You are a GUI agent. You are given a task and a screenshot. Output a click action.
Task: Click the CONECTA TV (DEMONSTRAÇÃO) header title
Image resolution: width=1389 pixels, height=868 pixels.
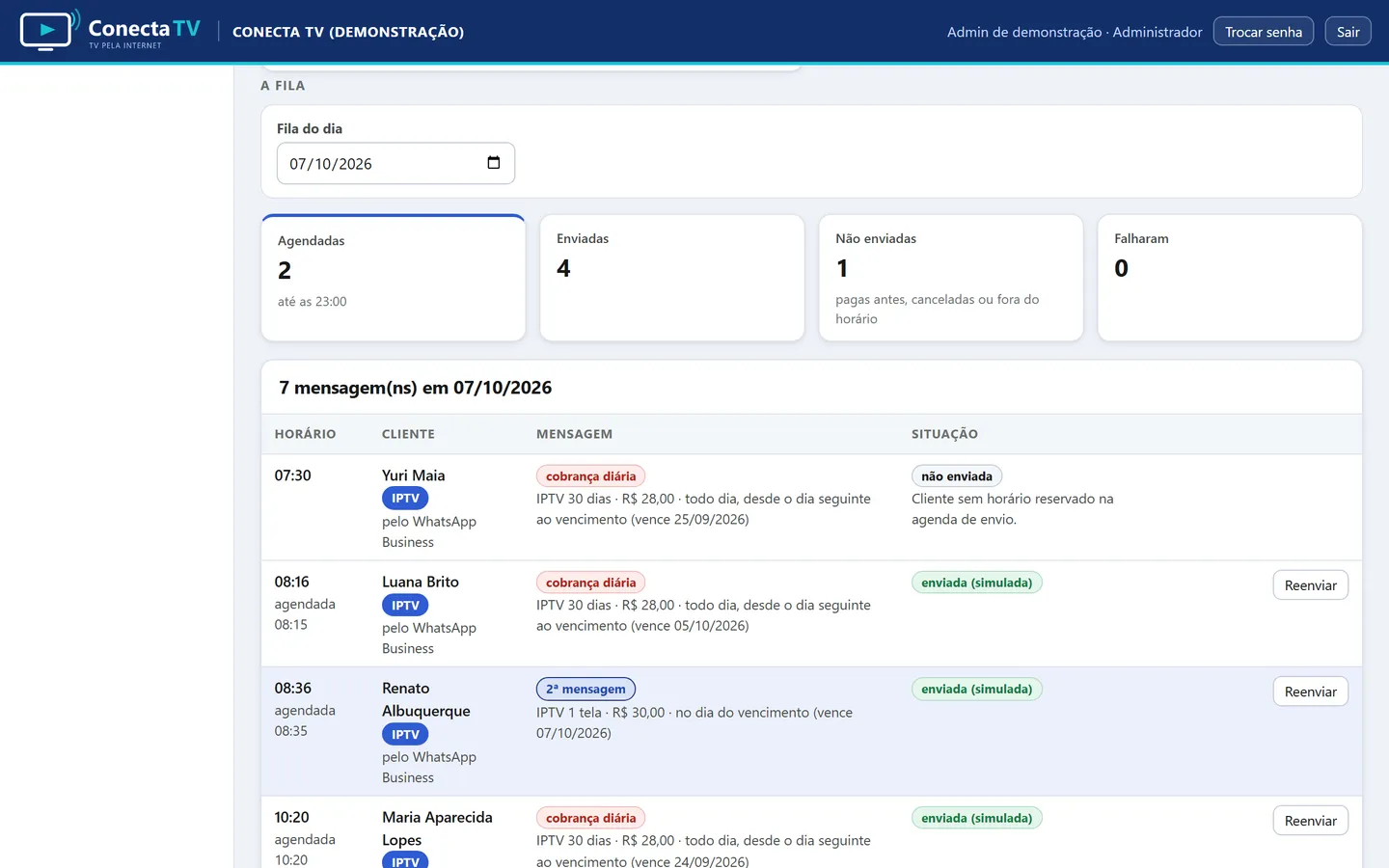pos(348,32)
